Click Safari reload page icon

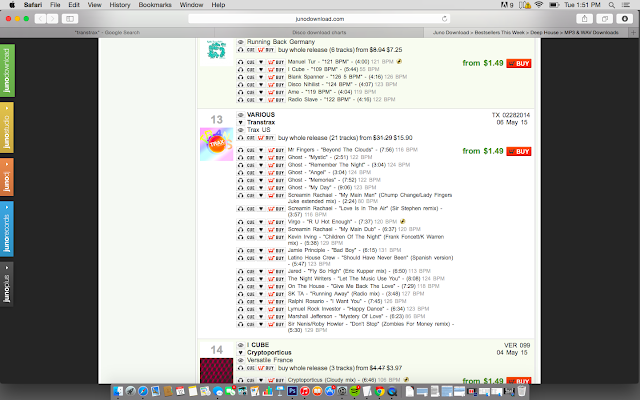(444, 19)
